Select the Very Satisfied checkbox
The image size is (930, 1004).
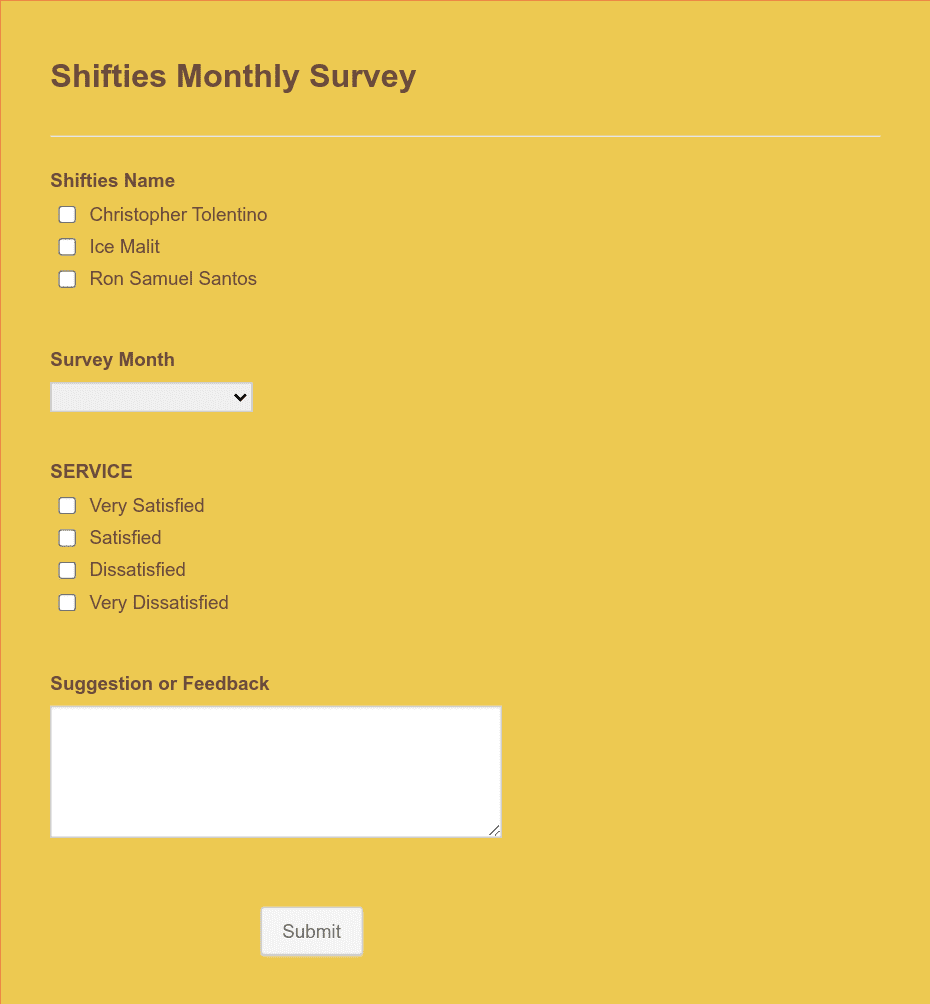pos(66,505)
